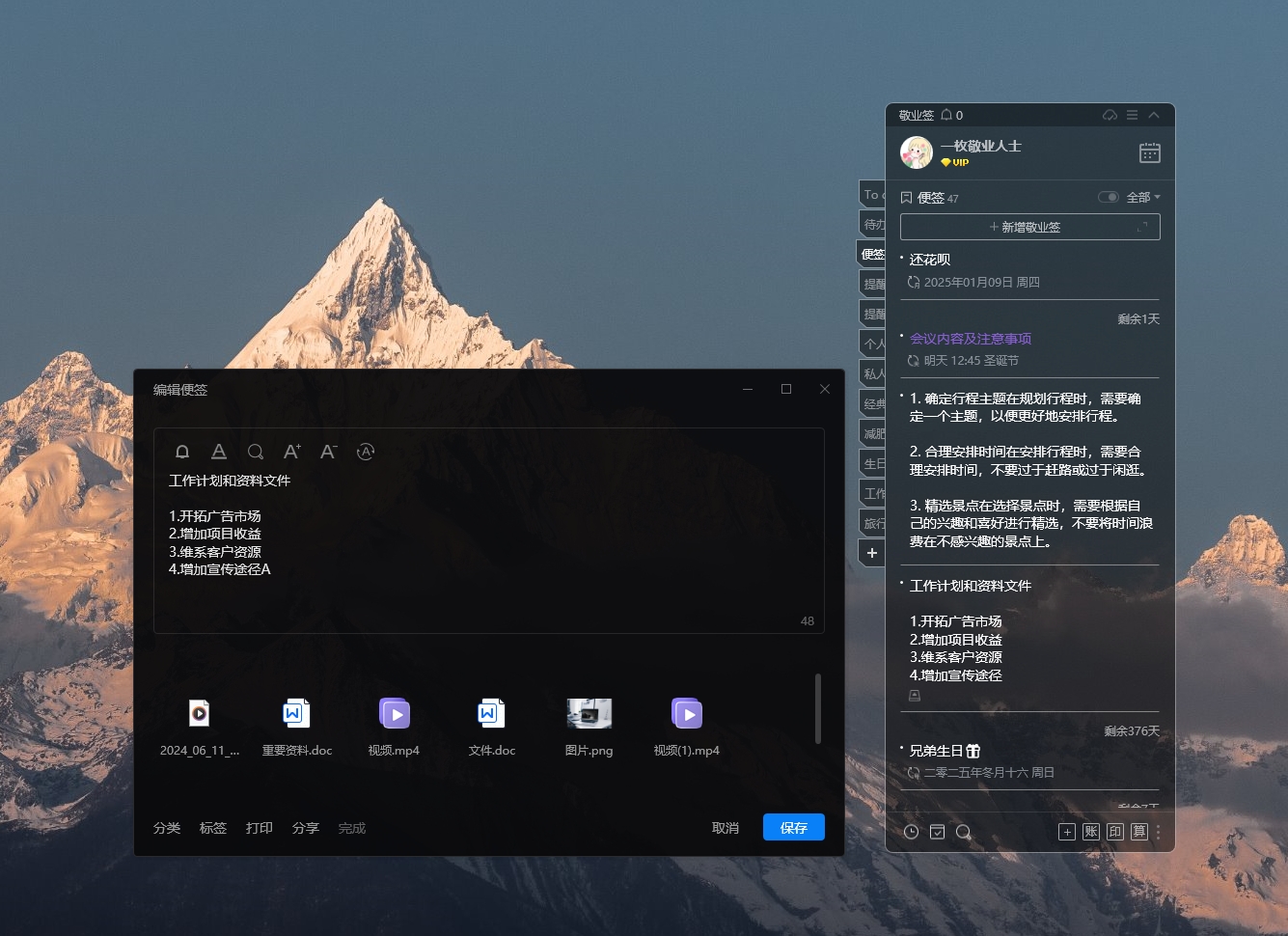Screen dimensions: 1288x936
Task: Click the clock icon in the panel's bottom bar
Action: click(911, 832)
